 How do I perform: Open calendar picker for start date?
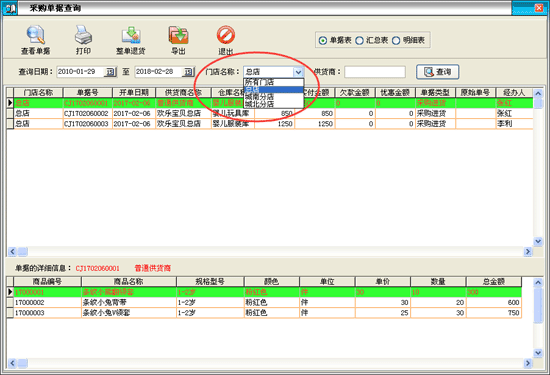(110, 72)
